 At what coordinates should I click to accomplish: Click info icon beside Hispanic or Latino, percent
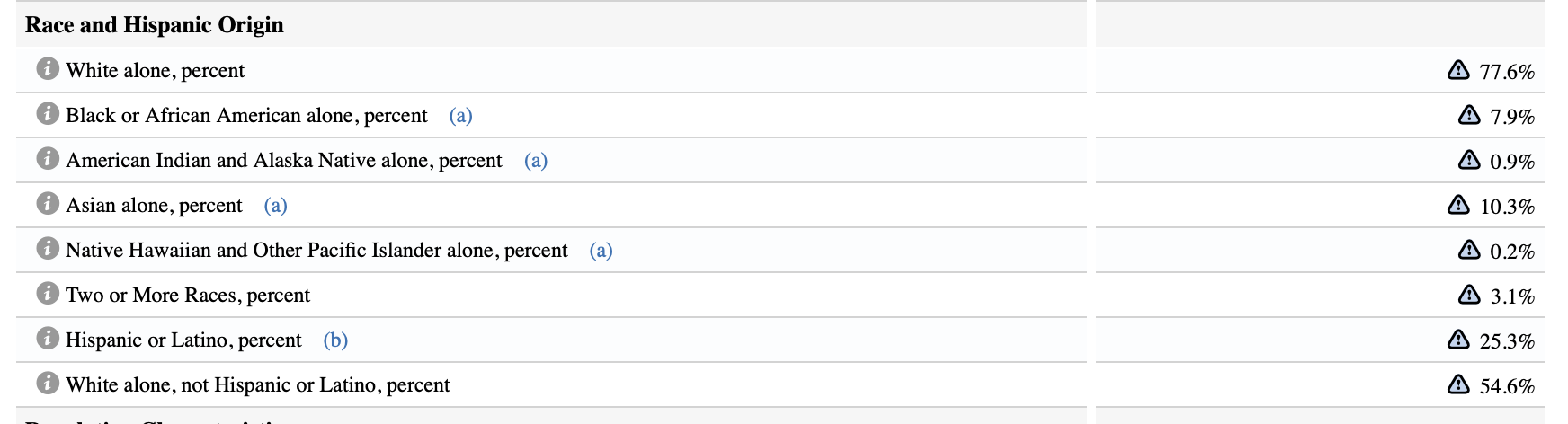[48, 339]
